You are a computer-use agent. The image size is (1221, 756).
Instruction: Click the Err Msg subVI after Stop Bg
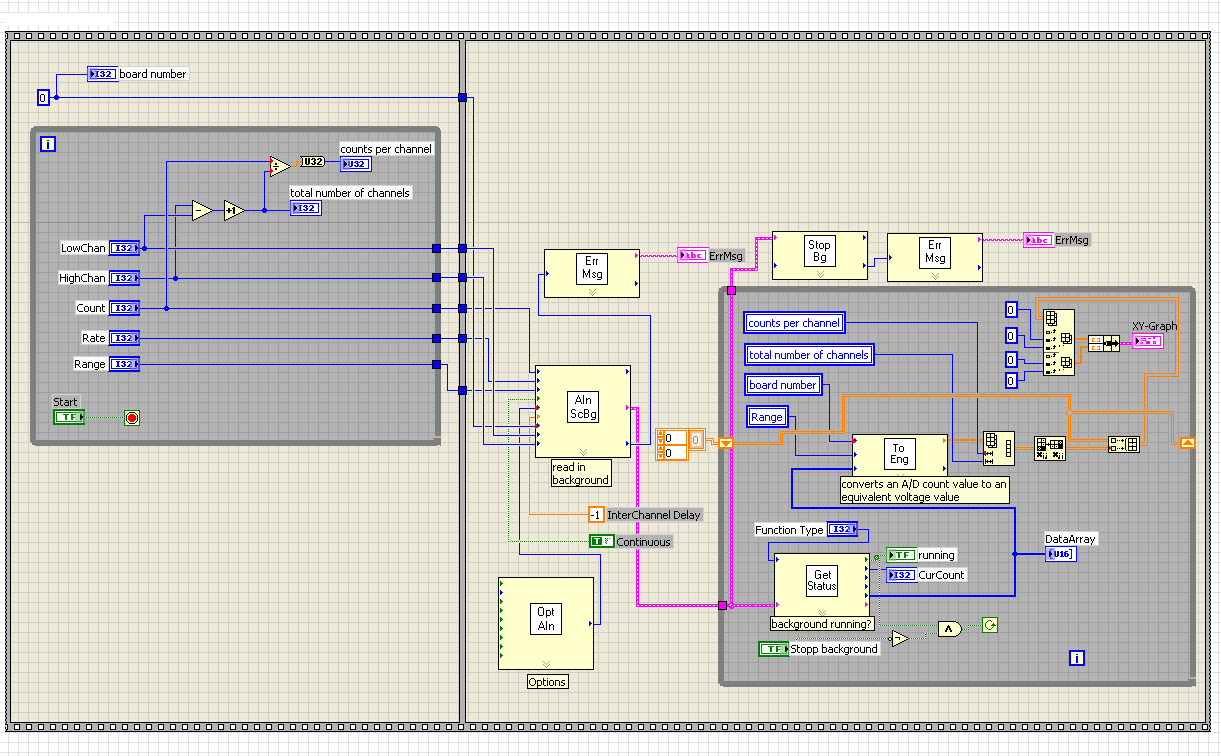[935, 257]
